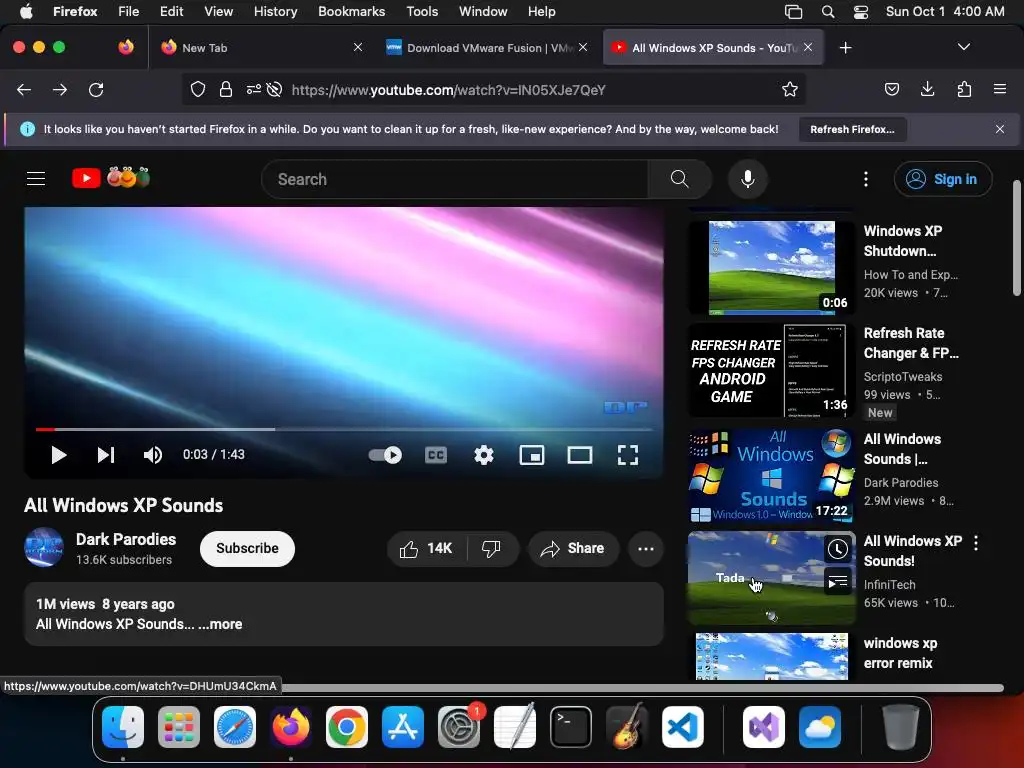Open Dark Parodies channel avatar
Screen dimensions: 1024x768
[44, 547]
